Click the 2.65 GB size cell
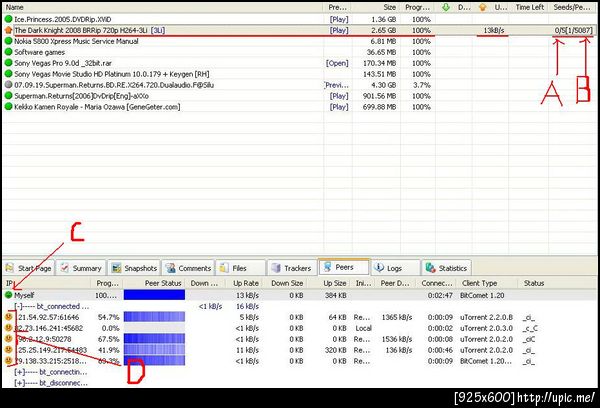The width and height of the screenshot is (600, 408). 383,30
